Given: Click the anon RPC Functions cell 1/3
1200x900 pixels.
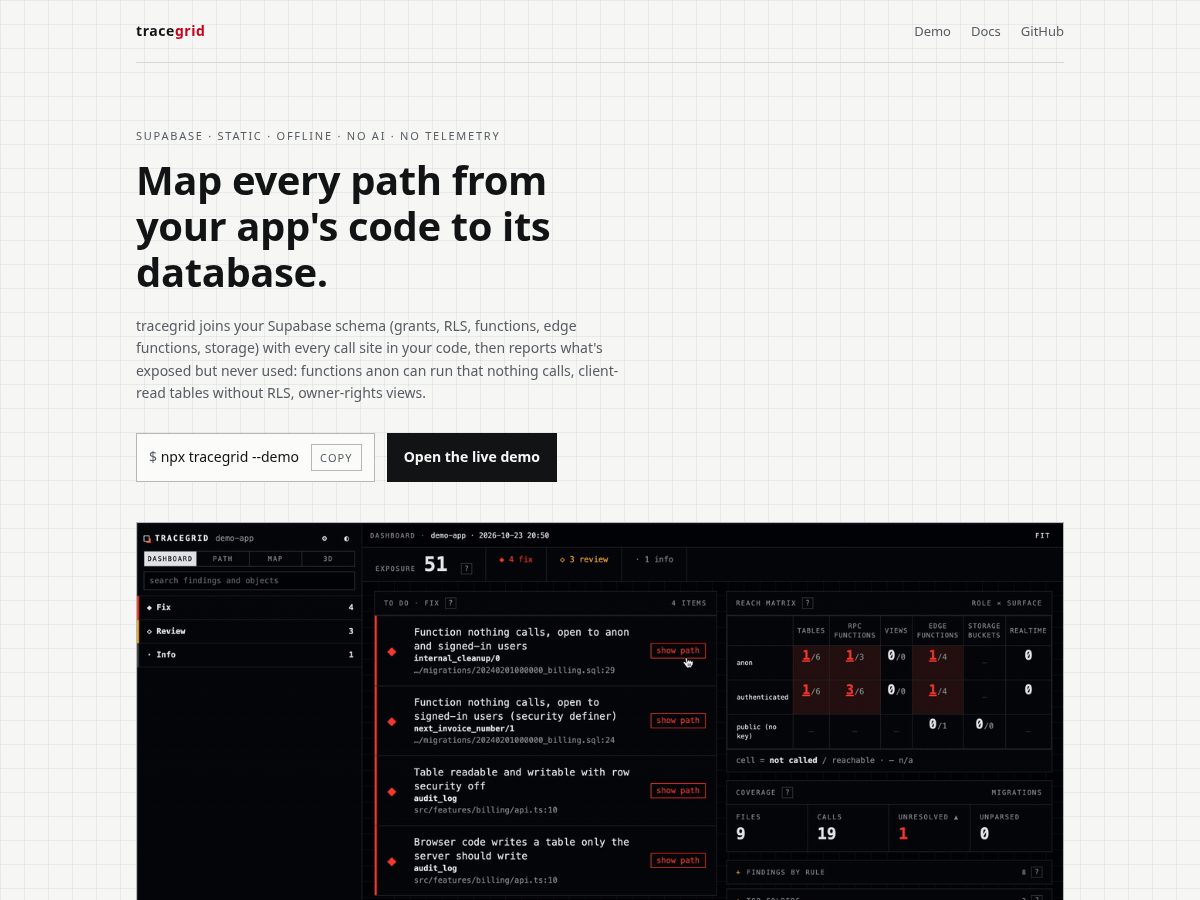Looking at the screenshot, I should [x=854, y=662].
